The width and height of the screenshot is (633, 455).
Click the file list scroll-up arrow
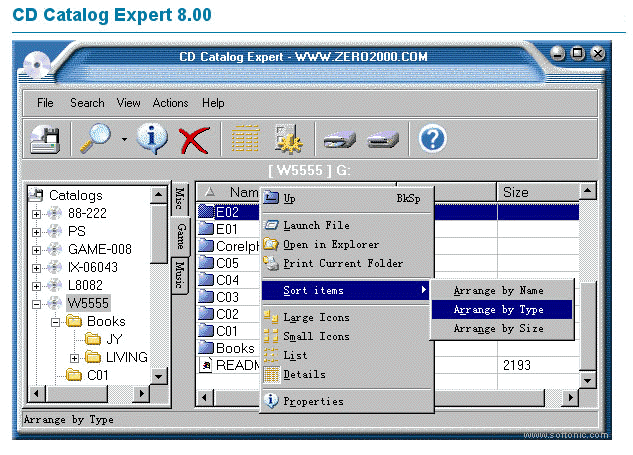tap(588, 190)
